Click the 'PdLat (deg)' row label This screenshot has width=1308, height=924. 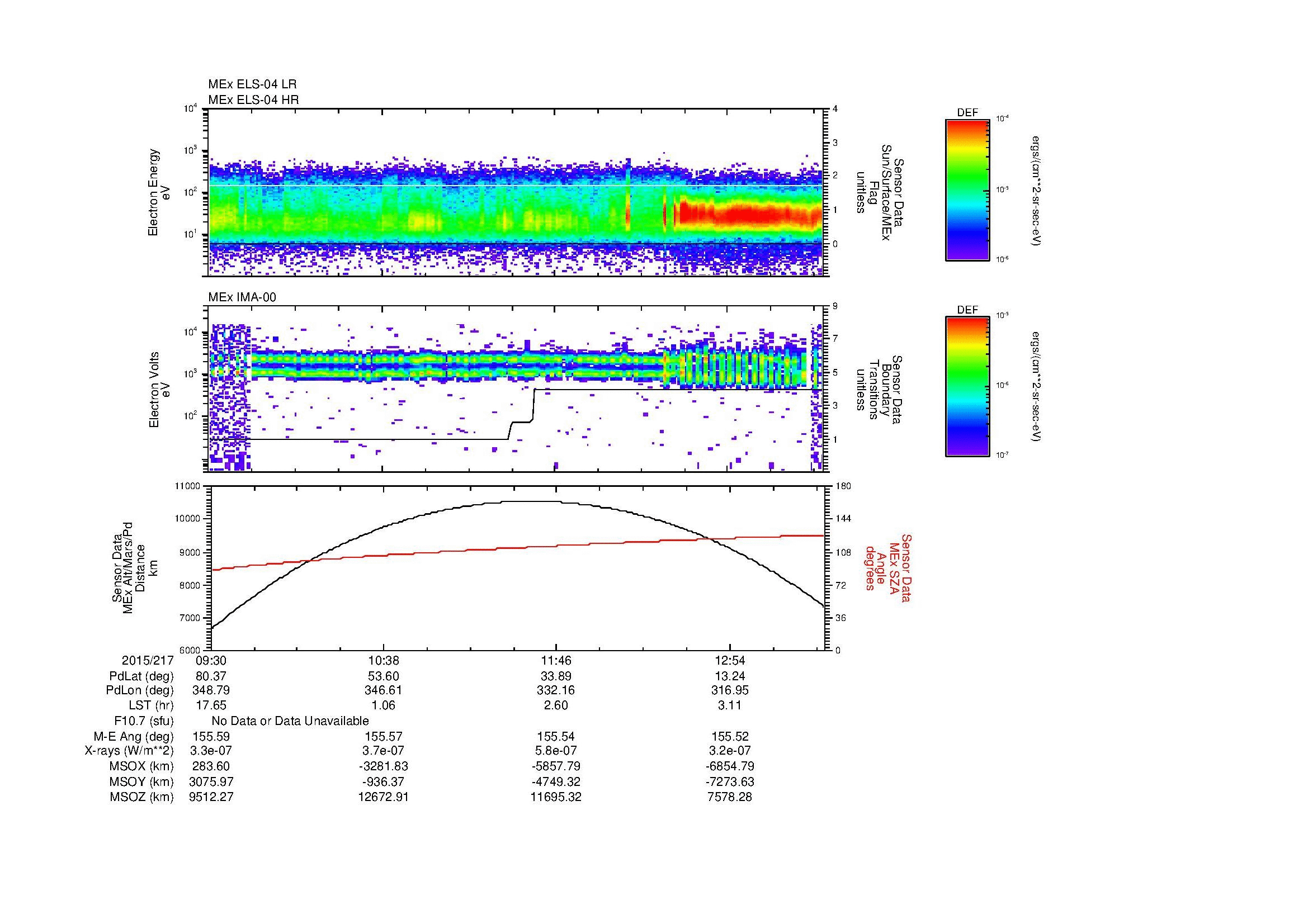pos(141,676)
